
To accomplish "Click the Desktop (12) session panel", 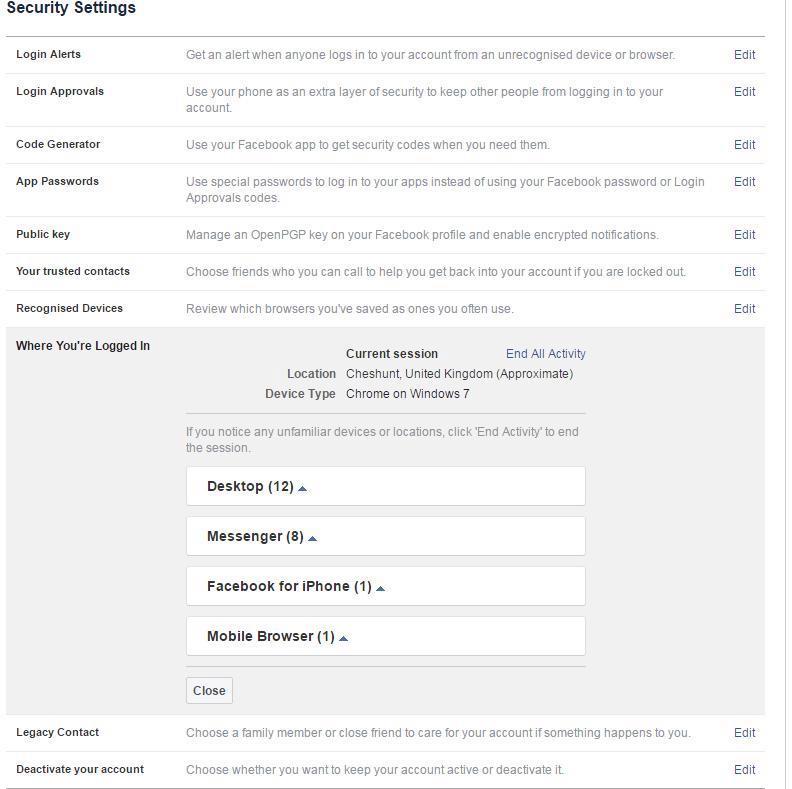I will click(x=440, y=486).
